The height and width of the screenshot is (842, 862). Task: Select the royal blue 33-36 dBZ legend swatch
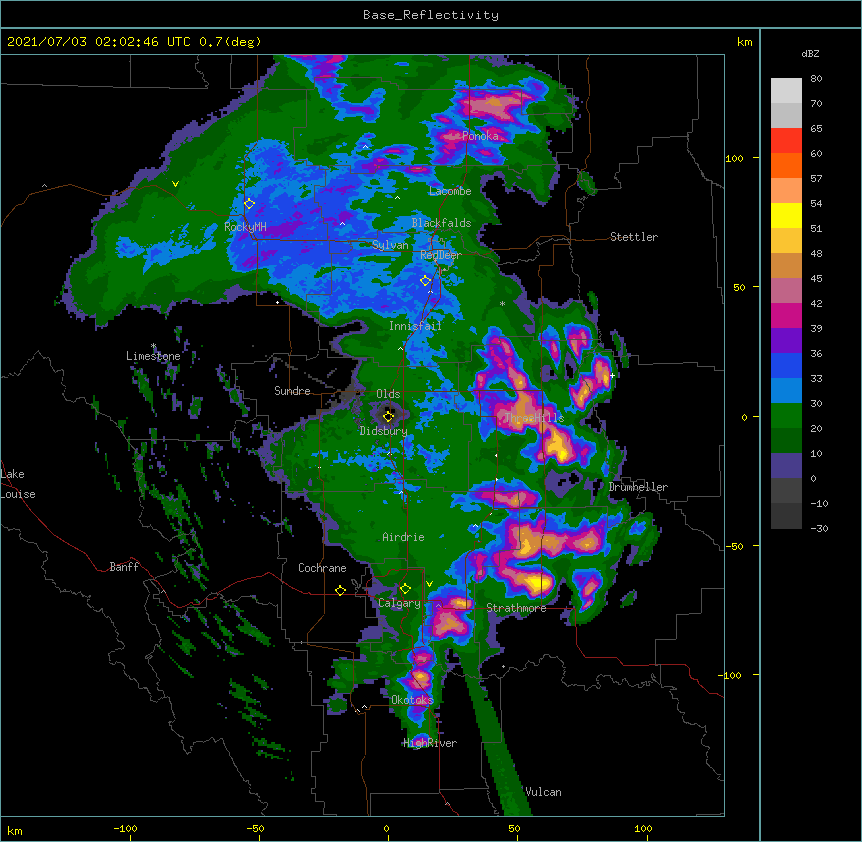[x=786, y=366]
